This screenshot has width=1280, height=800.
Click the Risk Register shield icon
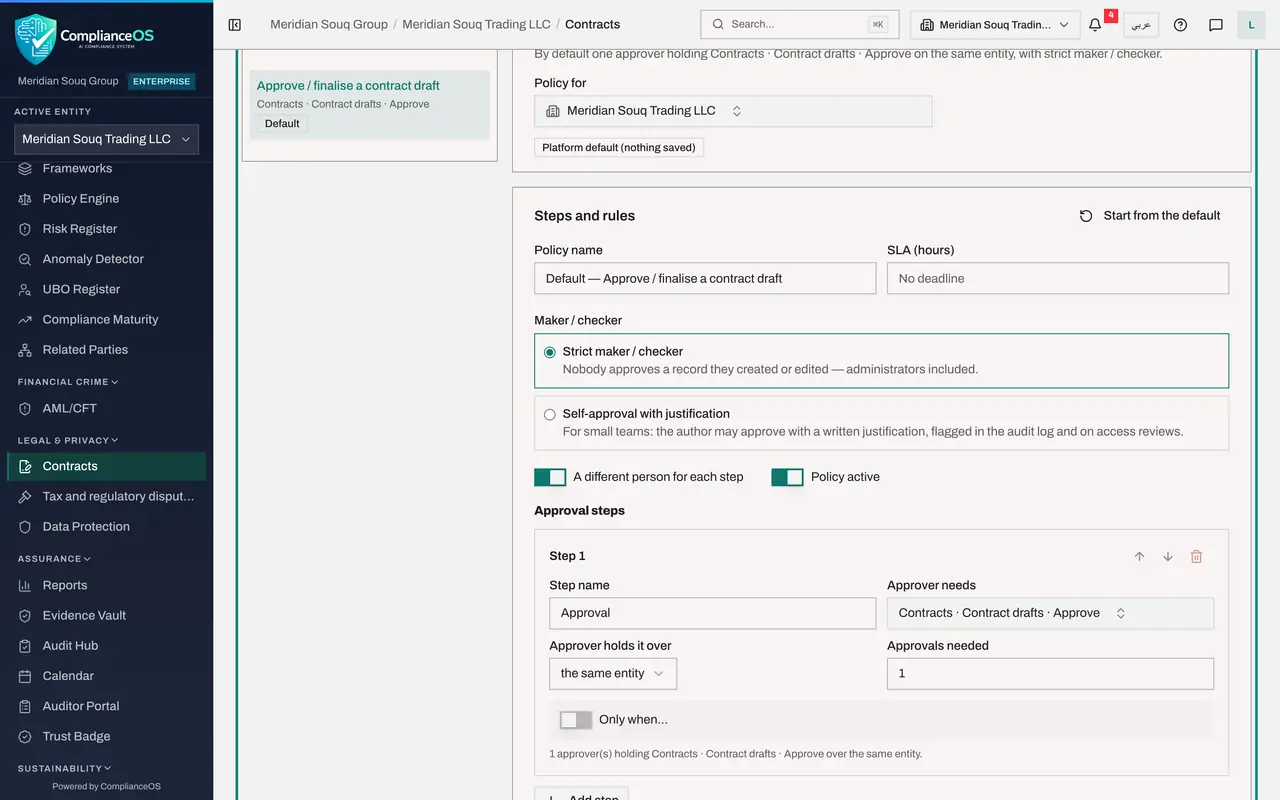pyautogui.click(x=25, y=229)
